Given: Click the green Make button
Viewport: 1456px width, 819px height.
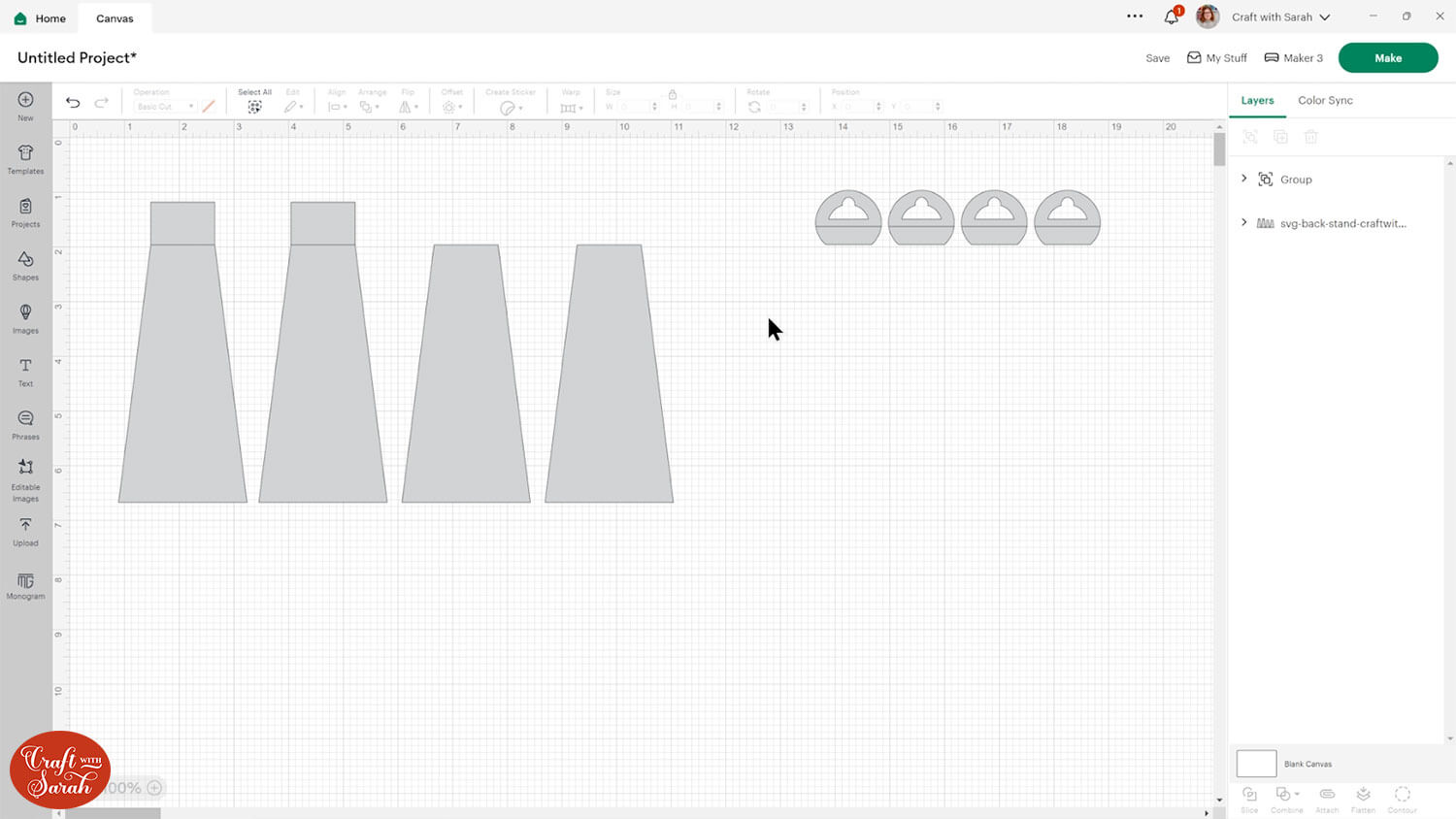Looking at the screenshot, I should 1388,58.
